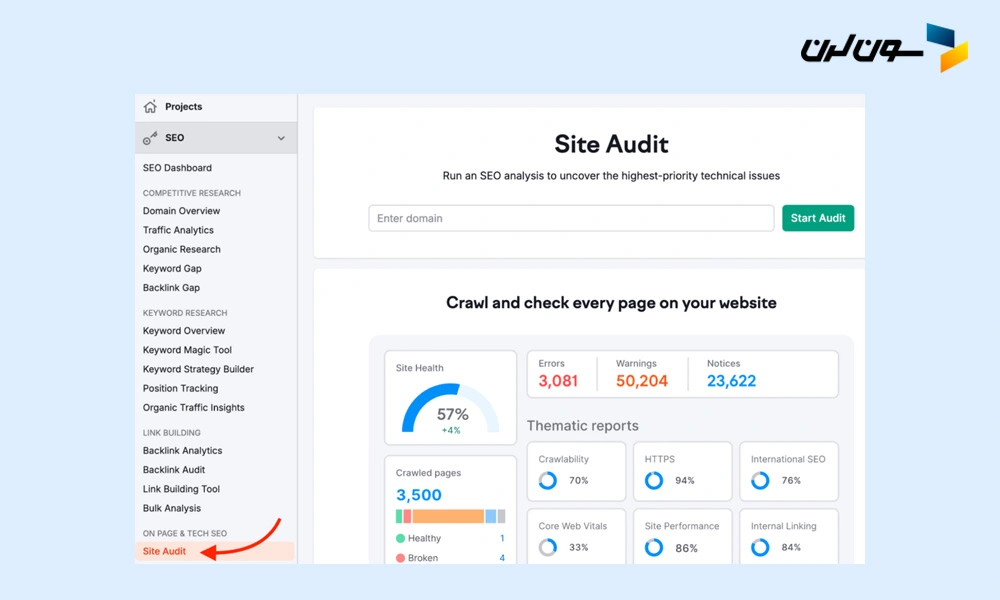Open SEO Dashboard in the sidebar
The image size is (1000, 600).
pyautogui.click(x=177, y=168)
